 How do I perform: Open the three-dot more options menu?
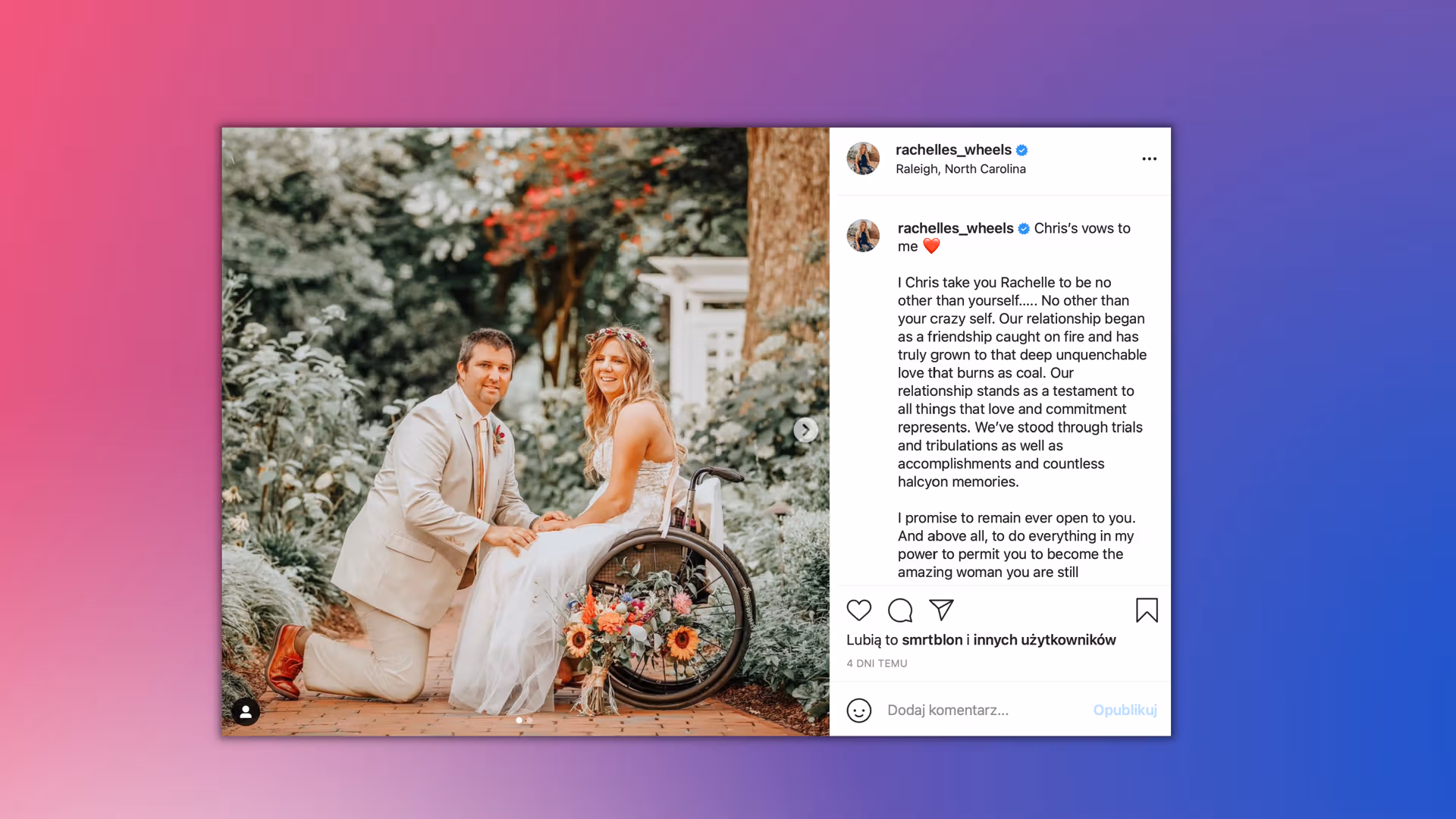(x=1149, y=158)
